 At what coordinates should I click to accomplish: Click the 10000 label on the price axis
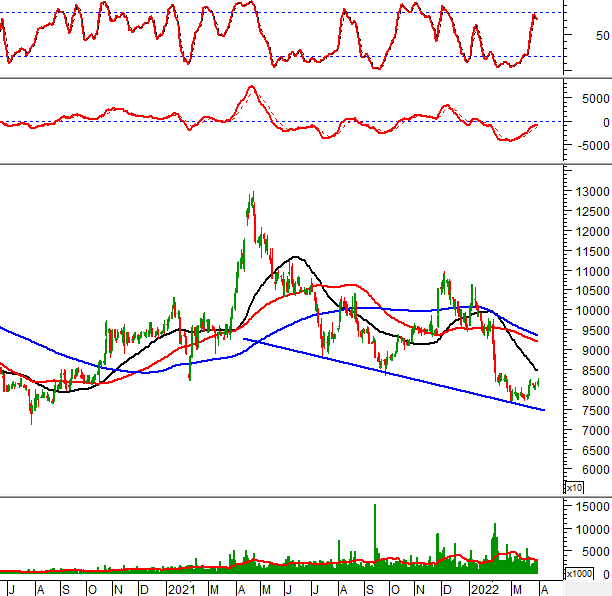pyautogui.click(x=592, y=311)
